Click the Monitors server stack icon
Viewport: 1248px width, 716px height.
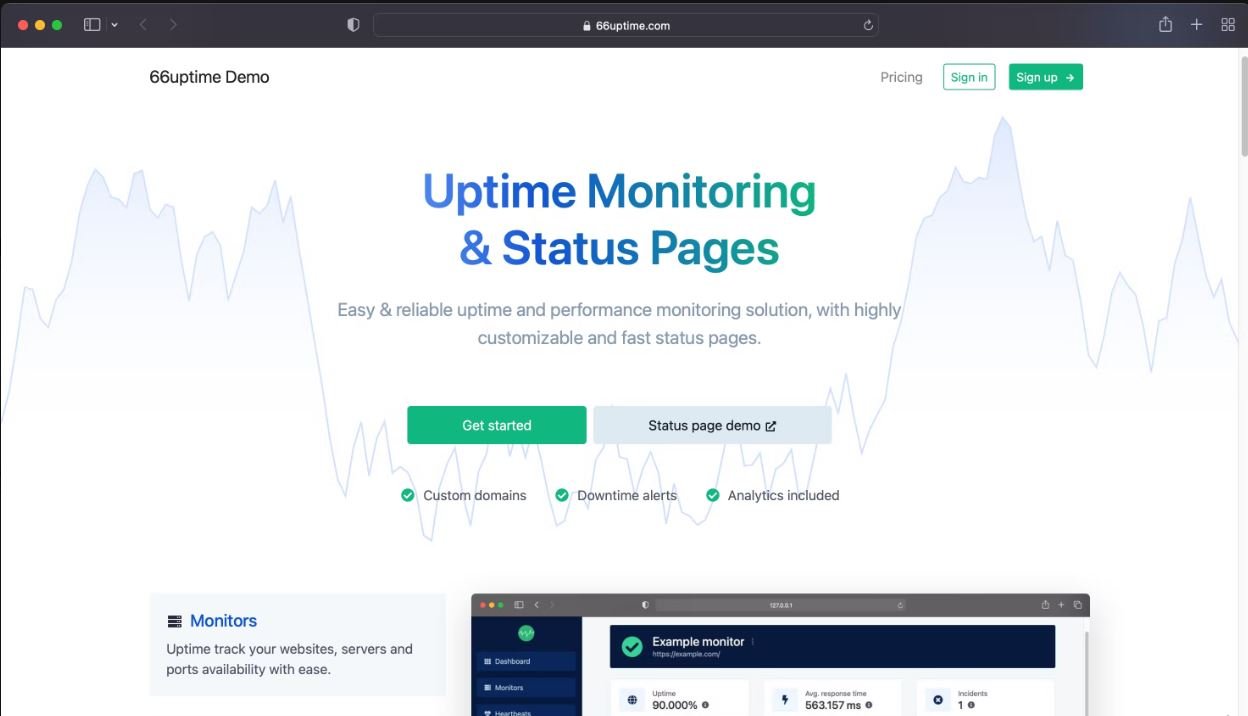point(175,621)
